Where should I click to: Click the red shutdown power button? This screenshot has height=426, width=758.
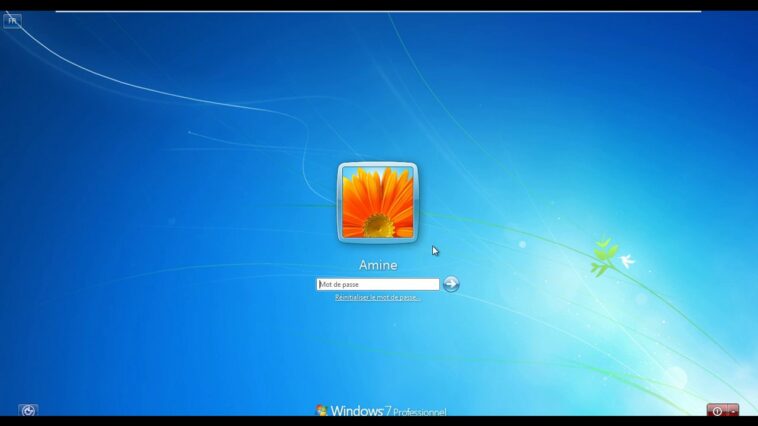coord(717,410)
